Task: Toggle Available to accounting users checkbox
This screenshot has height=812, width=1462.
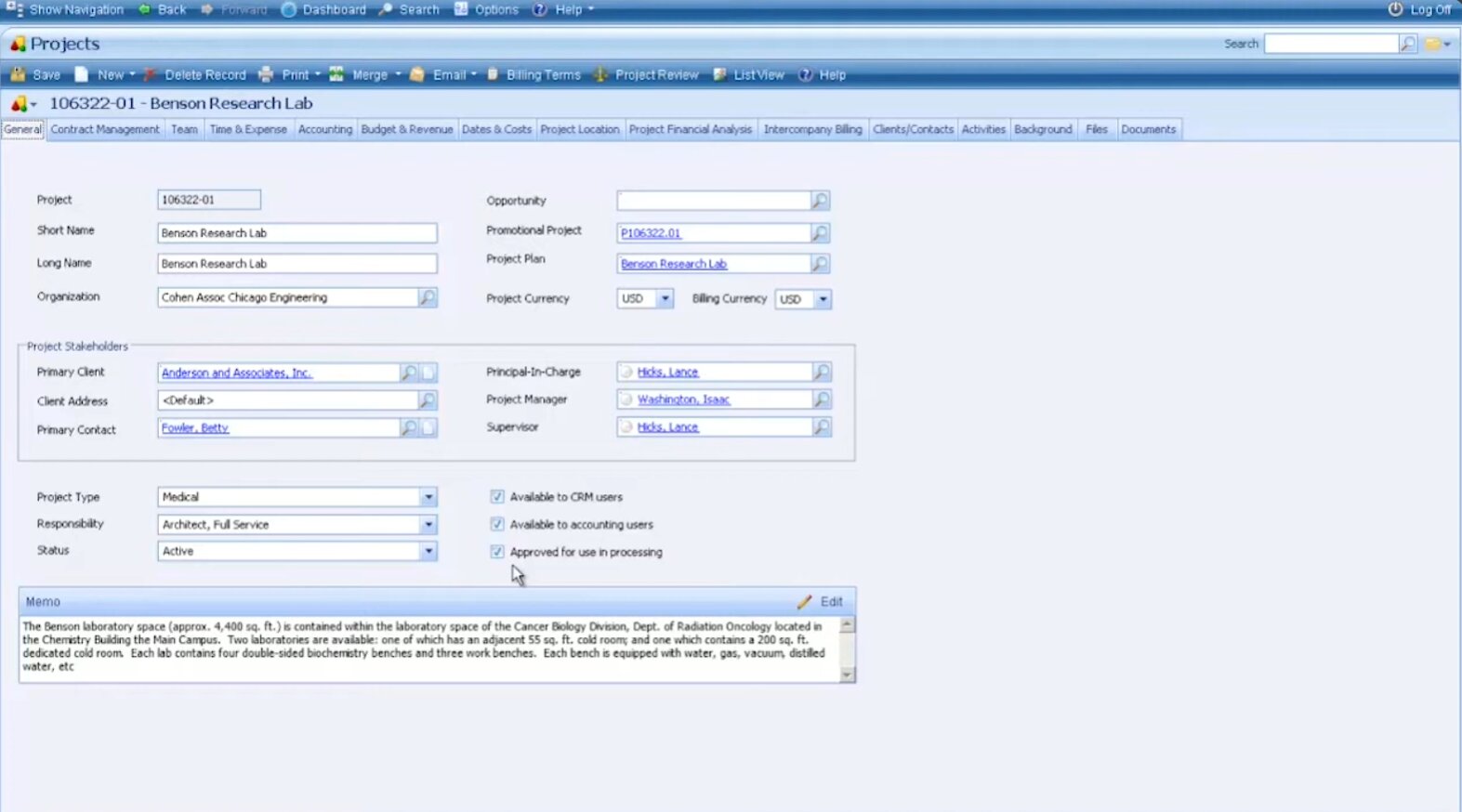Action: [x=497, y=524]
